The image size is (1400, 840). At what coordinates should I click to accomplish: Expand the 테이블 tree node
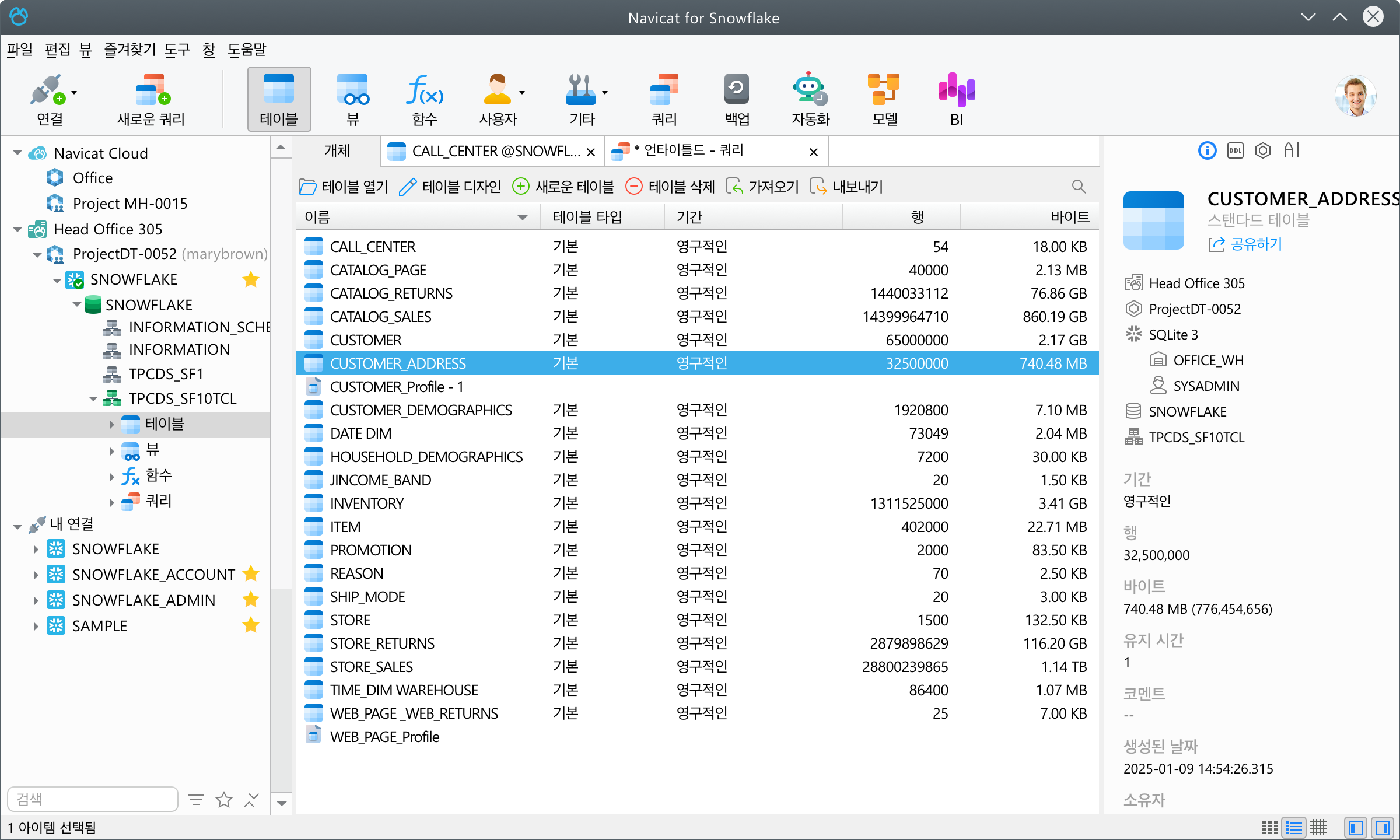point(111,425)
